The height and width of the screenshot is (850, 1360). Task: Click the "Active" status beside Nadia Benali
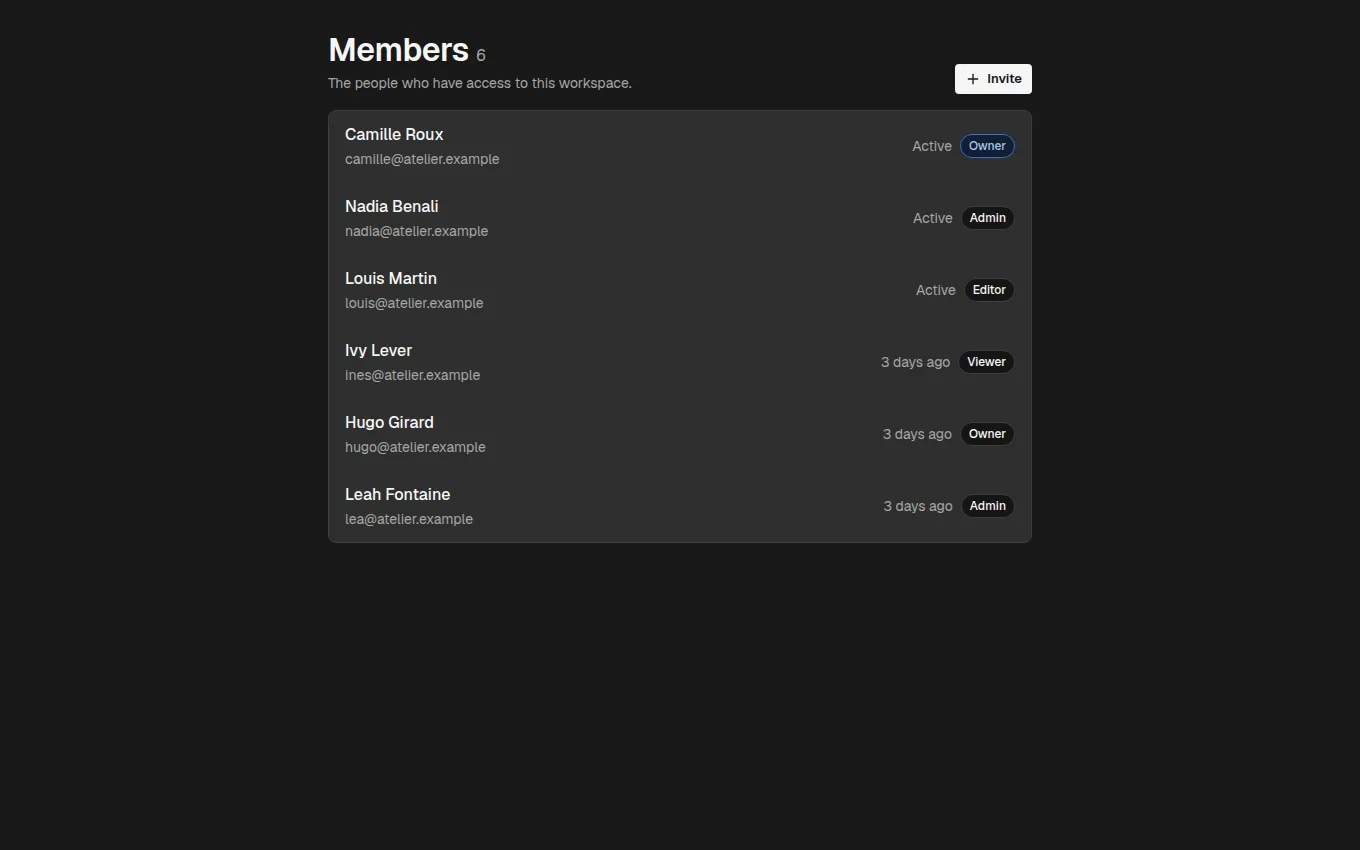[933, 218]
